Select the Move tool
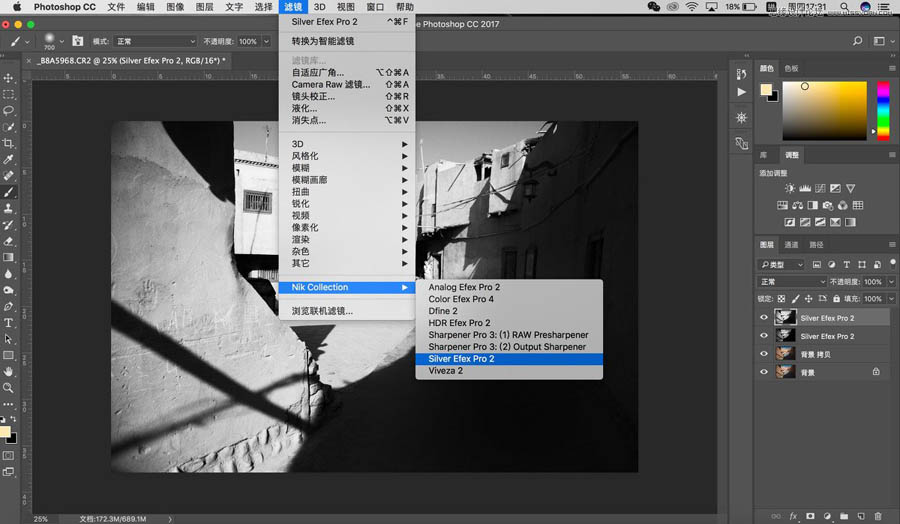Screen dimensions: 900x524 8,78
